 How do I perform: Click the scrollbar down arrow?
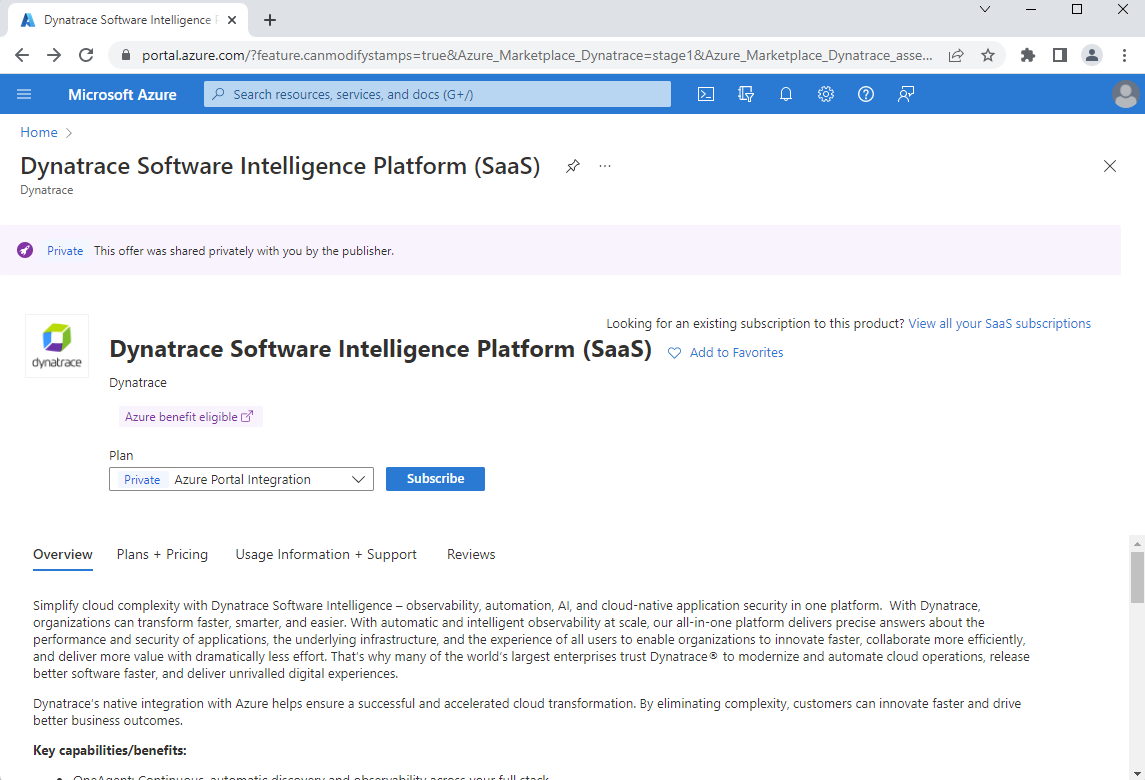[1137, 773]
